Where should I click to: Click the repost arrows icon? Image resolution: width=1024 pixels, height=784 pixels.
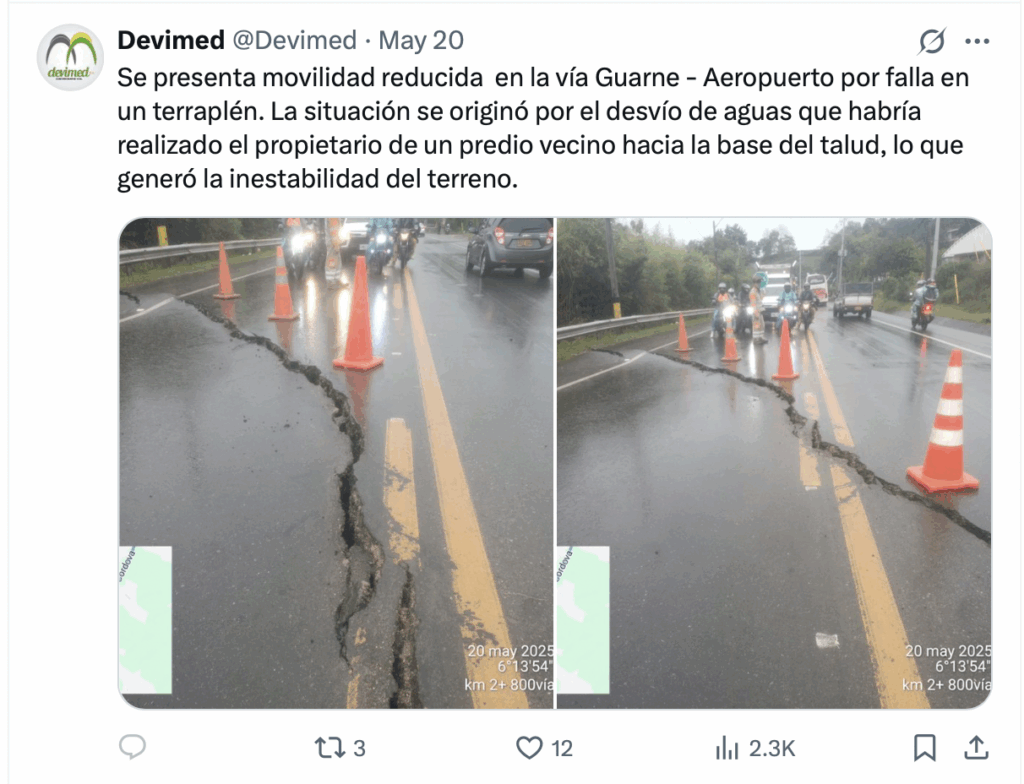[329, 747]
